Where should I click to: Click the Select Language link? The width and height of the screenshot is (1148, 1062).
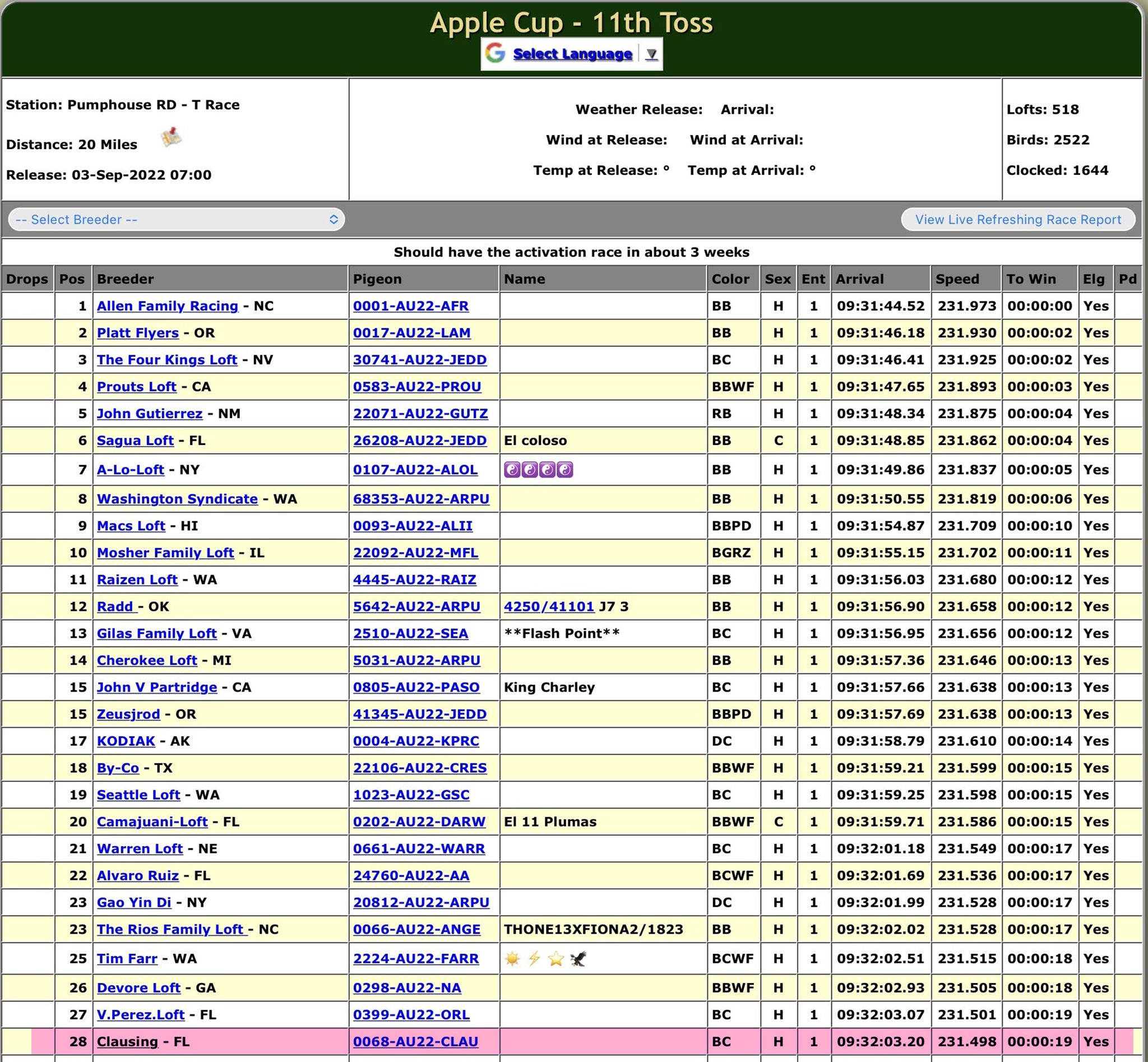pos(572,54)
